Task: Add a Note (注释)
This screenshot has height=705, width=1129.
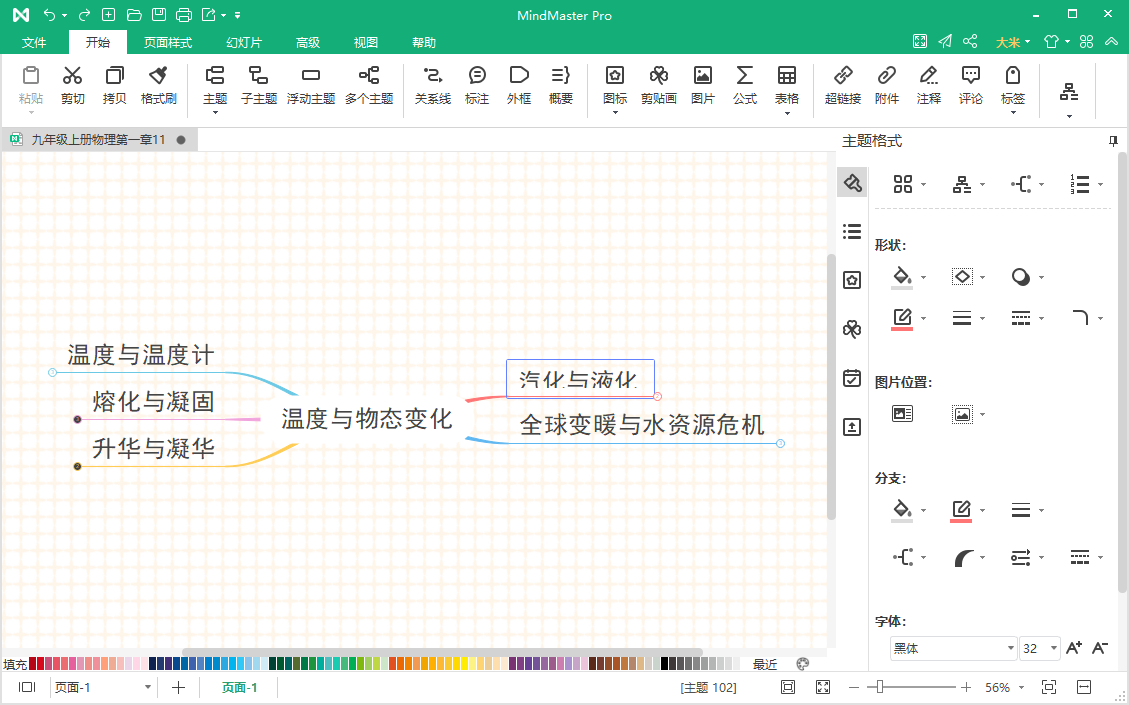Action: (929, 85)
